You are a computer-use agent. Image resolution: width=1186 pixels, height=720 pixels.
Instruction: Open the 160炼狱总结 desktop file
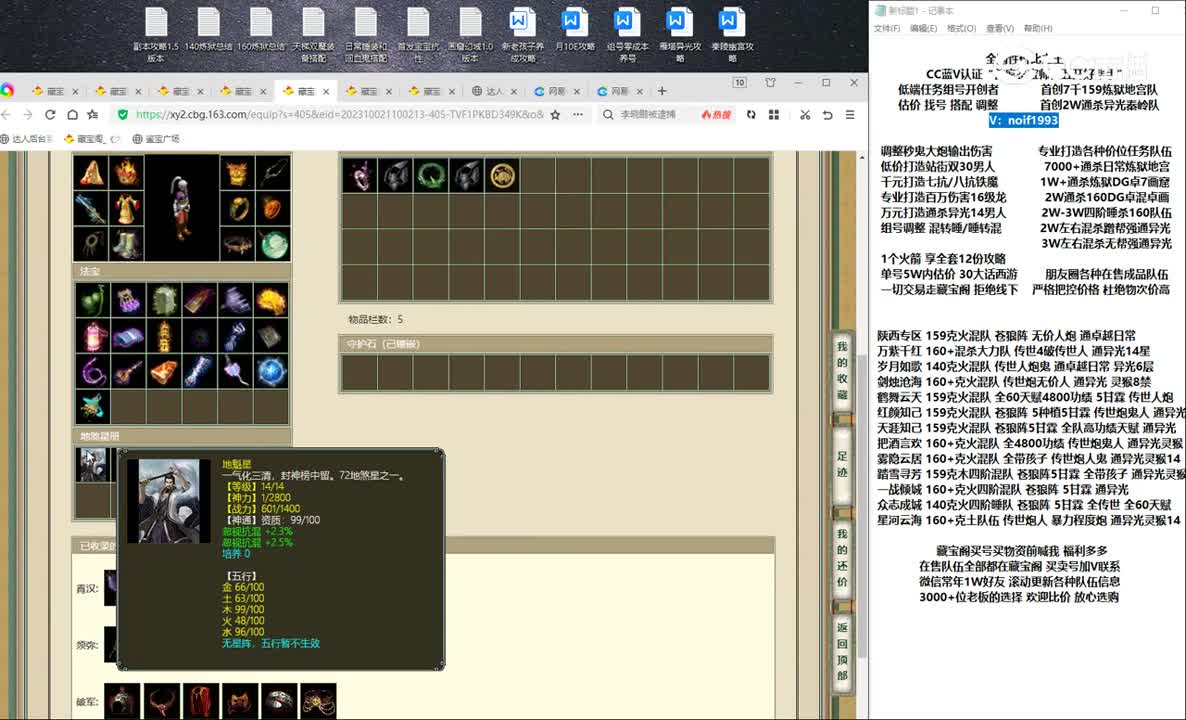click(x=261, y=30)
